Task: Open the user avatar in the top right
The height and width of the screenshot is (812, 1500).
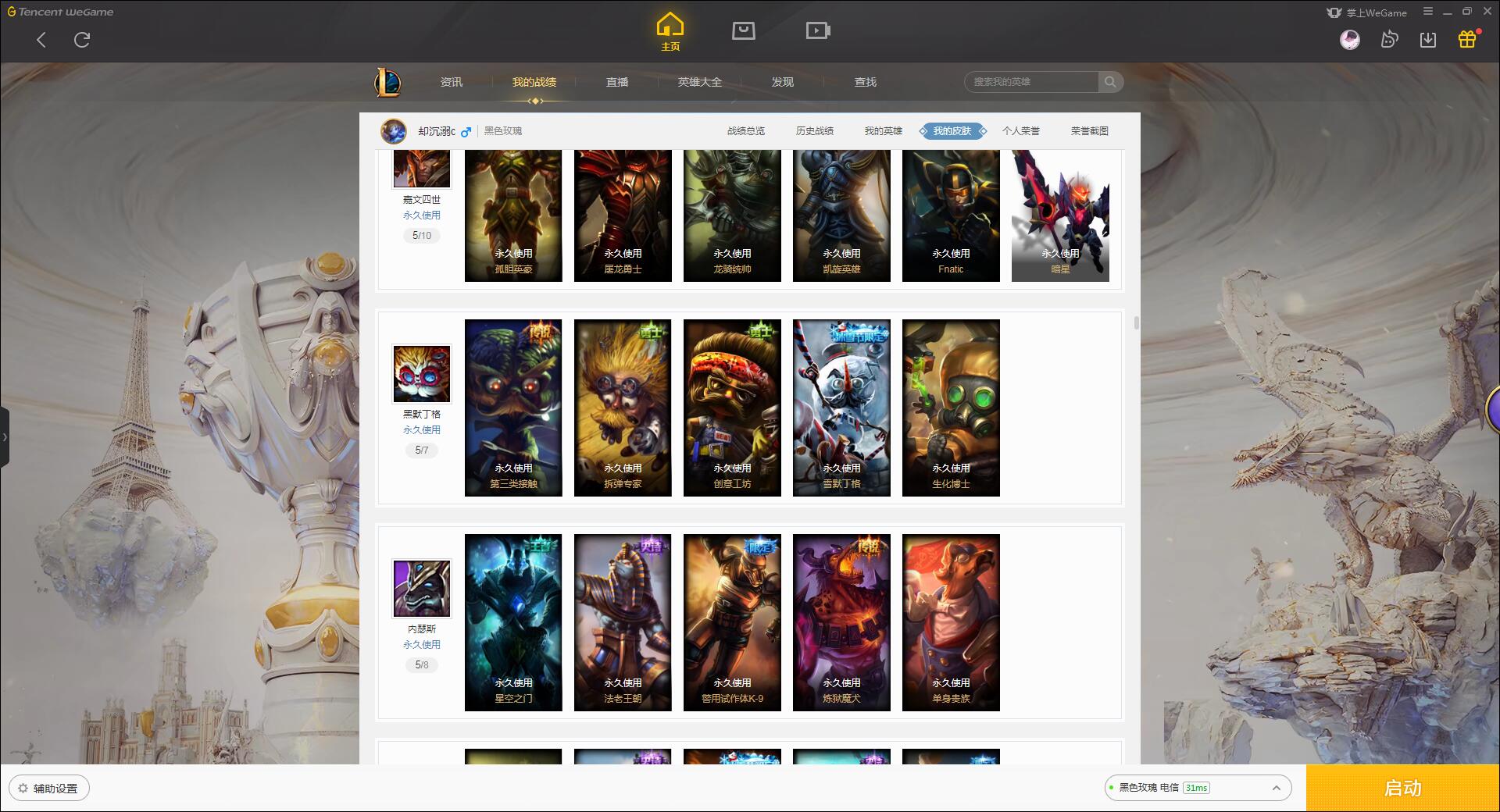Action: tap(1349, 40)
